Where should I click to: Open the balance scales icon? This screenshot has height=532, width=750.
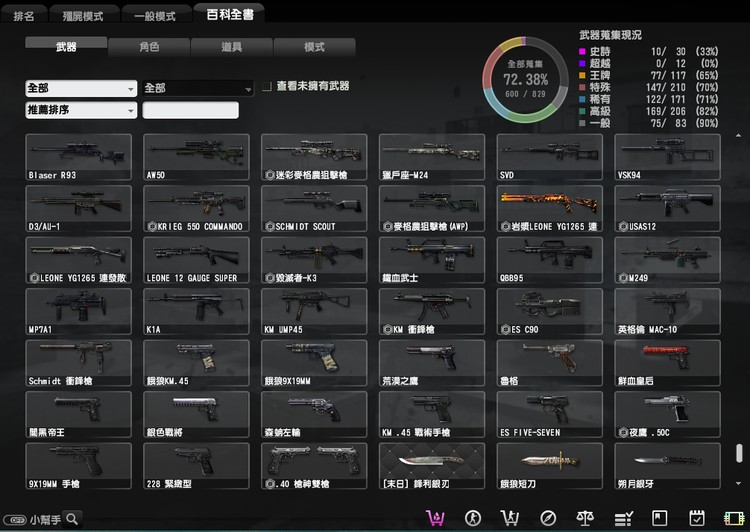tap(585, 518)
